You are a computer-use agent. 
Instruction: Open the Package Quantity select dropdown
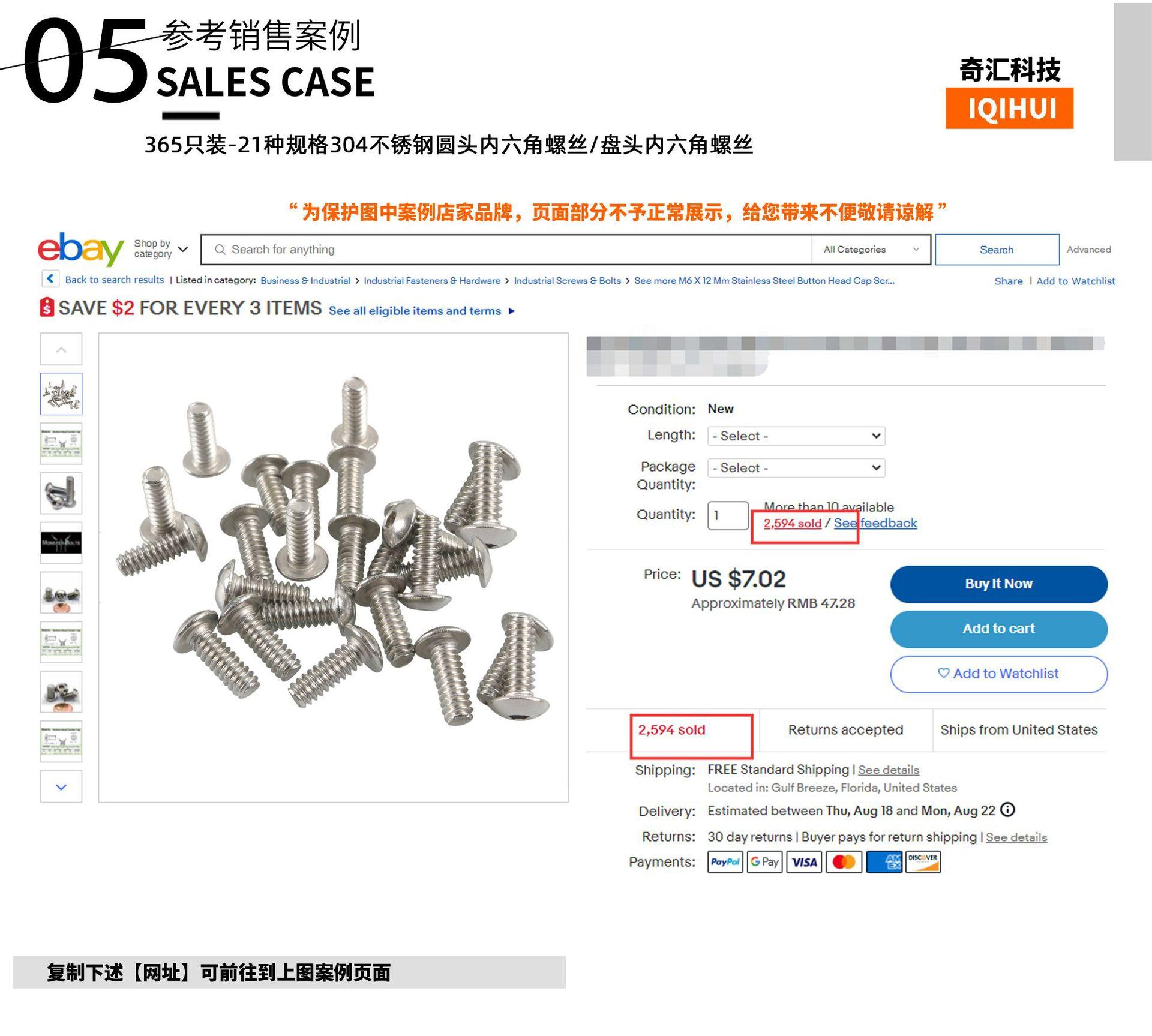pos(796,468)
